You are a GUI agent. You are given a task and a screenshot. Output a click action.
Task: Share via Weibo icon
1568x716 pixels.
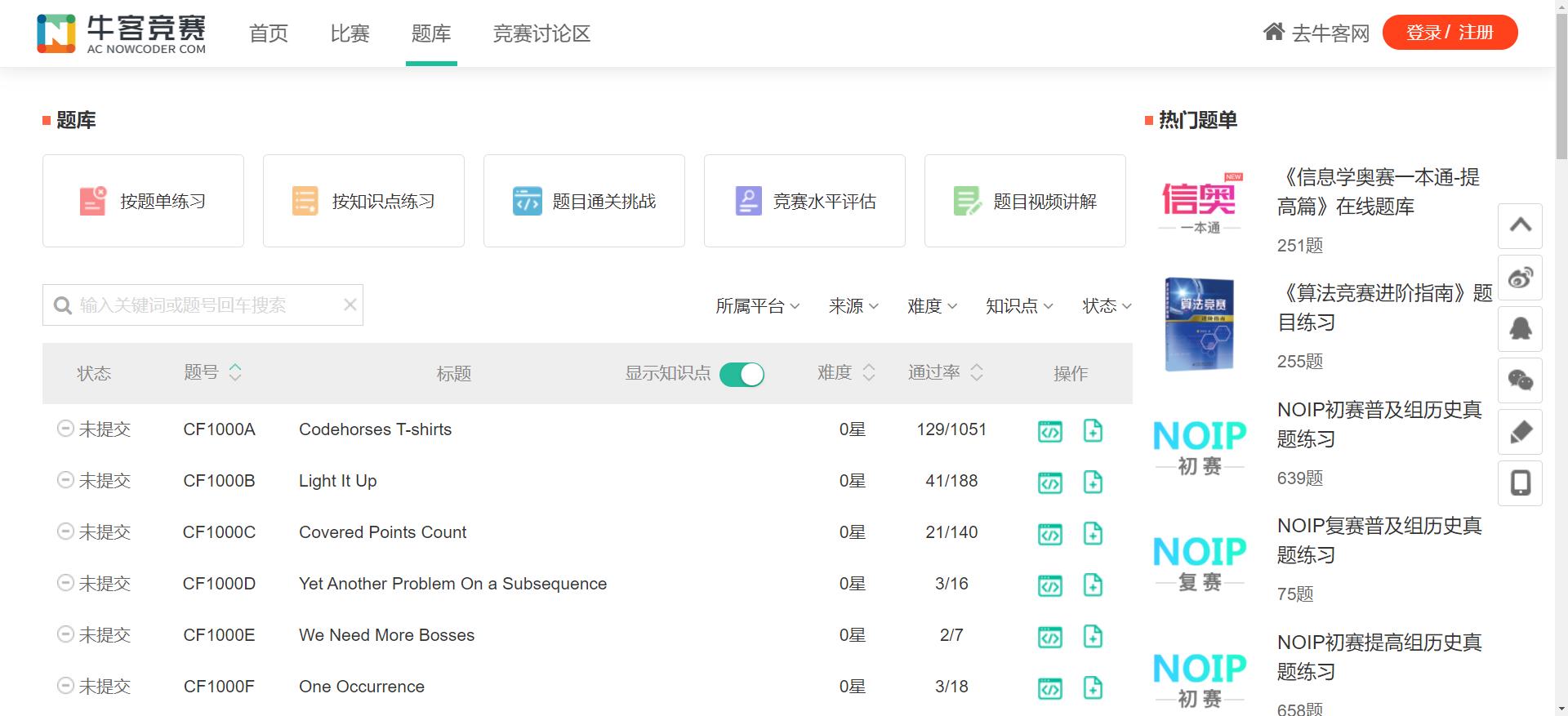pos(1520,278)
